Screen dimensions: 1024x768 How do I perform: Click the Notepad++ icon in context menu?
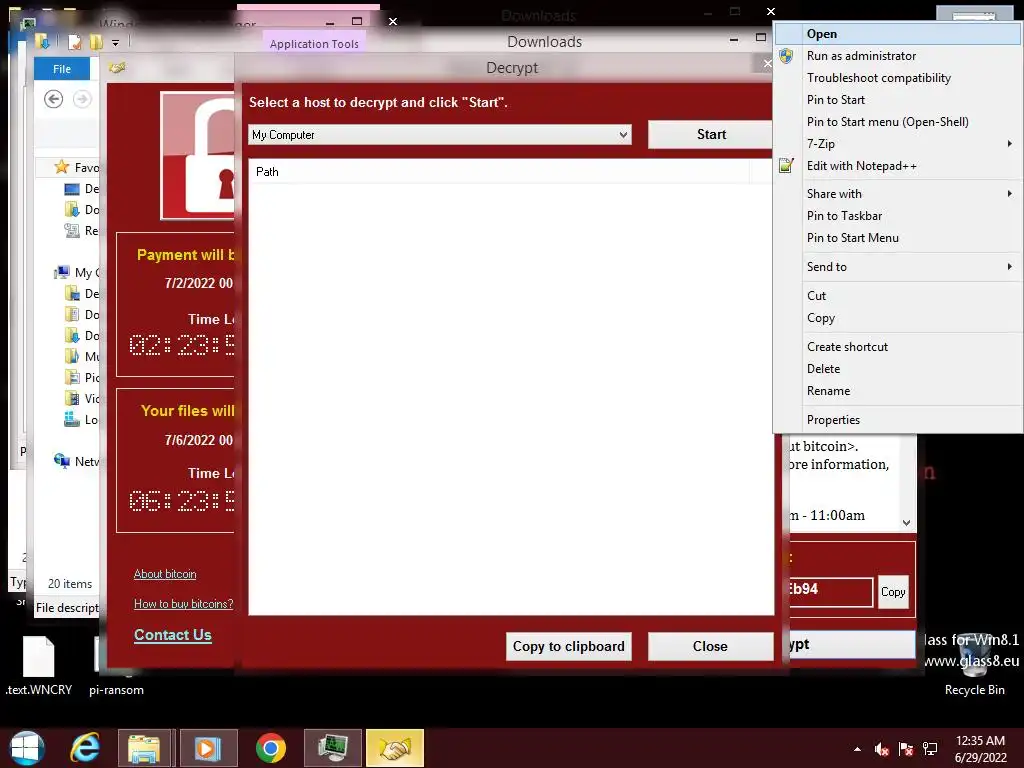tap(786, 165)
